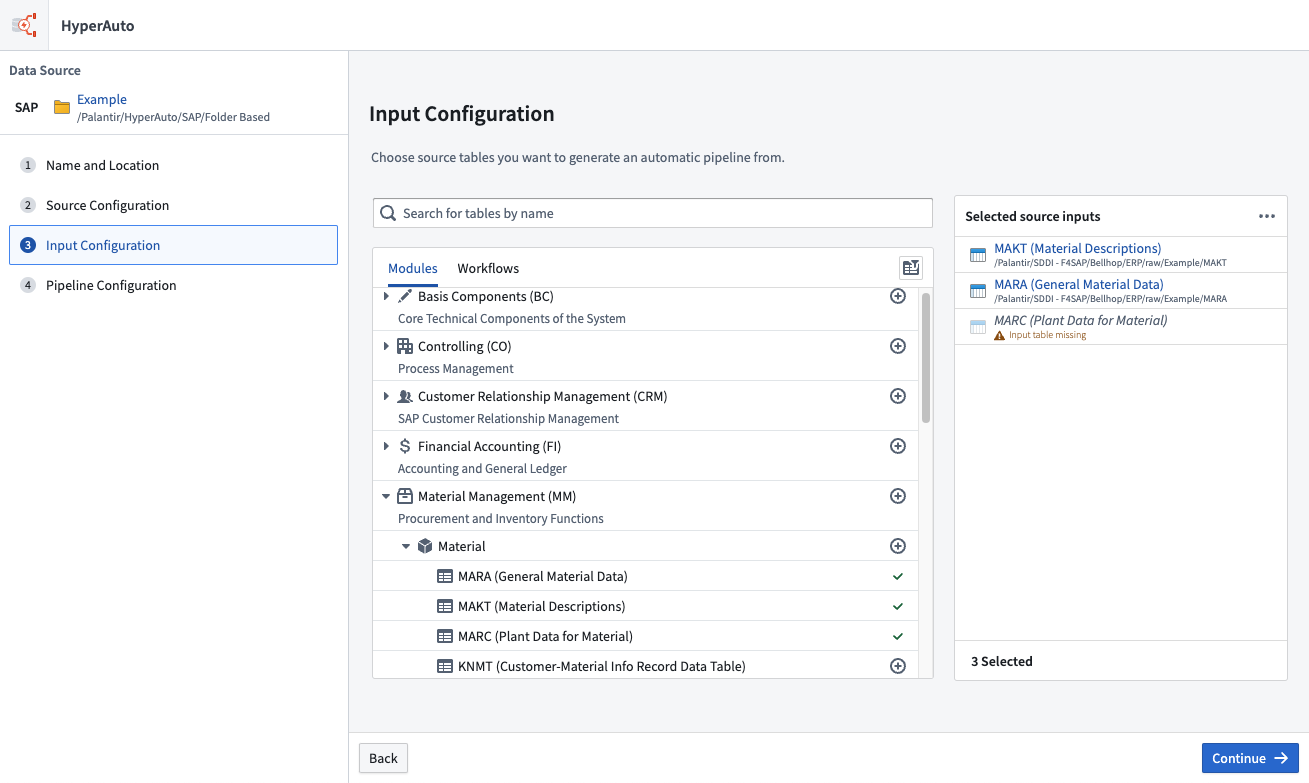Click the search magnifier icon
Screen dimensions: 1309x783
click(388, 213)
